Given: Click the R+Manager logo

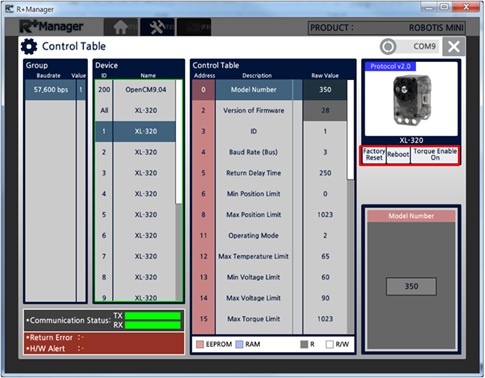Looking at the screenshot, I should coord(51,27).
